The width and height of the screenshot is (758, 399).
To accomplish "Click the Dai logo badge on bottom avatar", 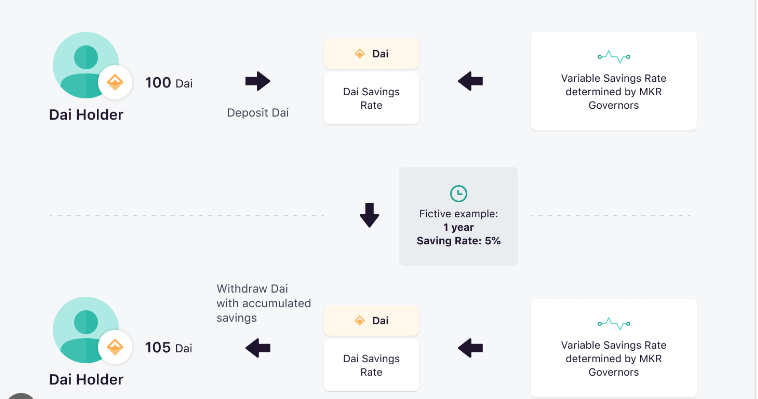I will click(115, 347).
